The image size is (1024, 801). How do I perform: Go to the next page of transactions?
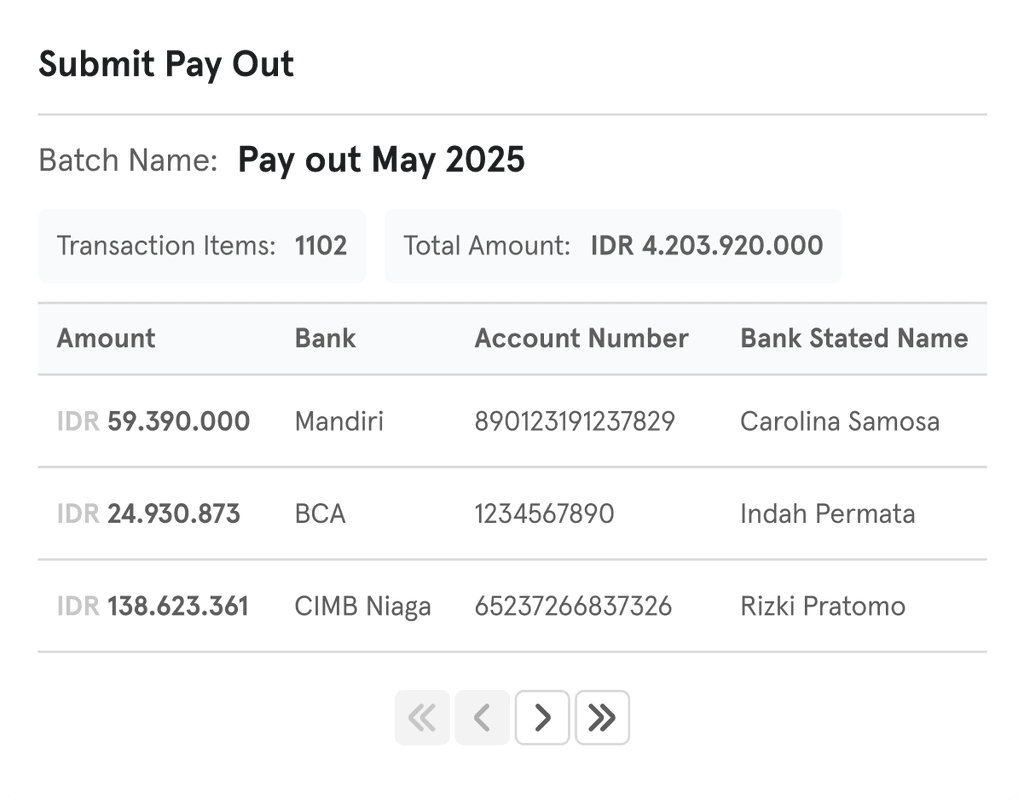pos(542,717)
